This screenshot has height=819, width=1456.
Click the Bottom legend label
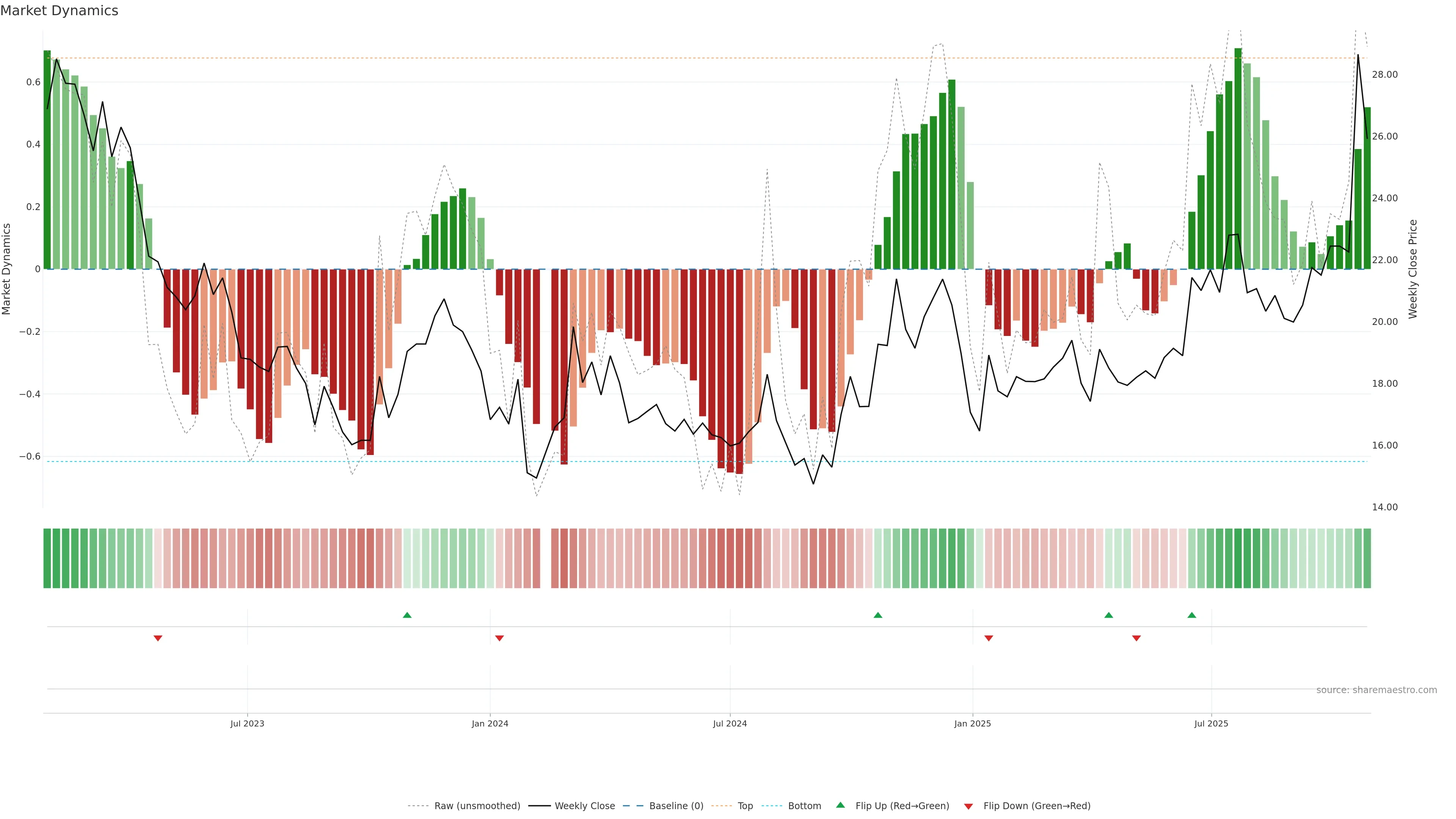[804, 806]
